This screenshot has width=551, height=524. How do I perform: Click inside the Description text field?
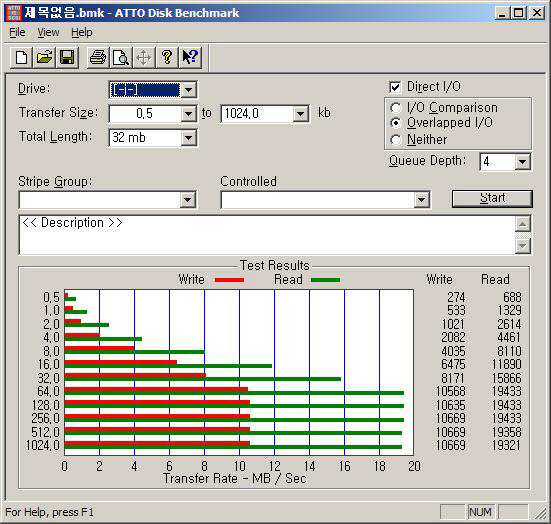[x=267, y=235]
